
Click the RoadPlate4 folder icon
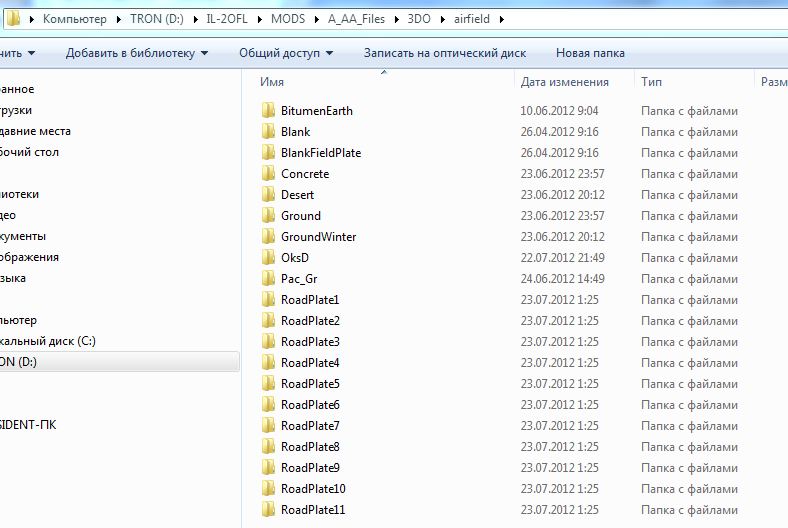(268, 362)
